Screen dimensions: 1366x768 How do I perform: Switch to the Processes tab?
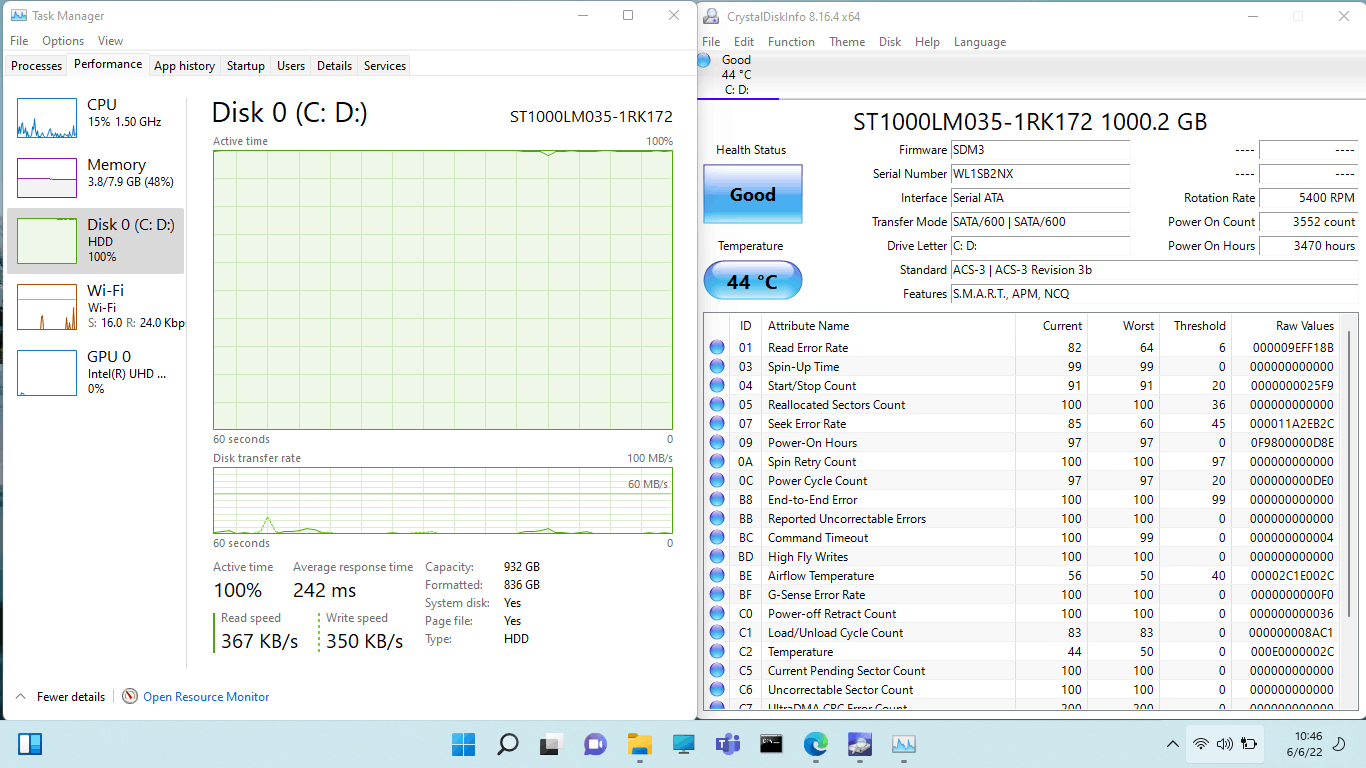point(37,66)
